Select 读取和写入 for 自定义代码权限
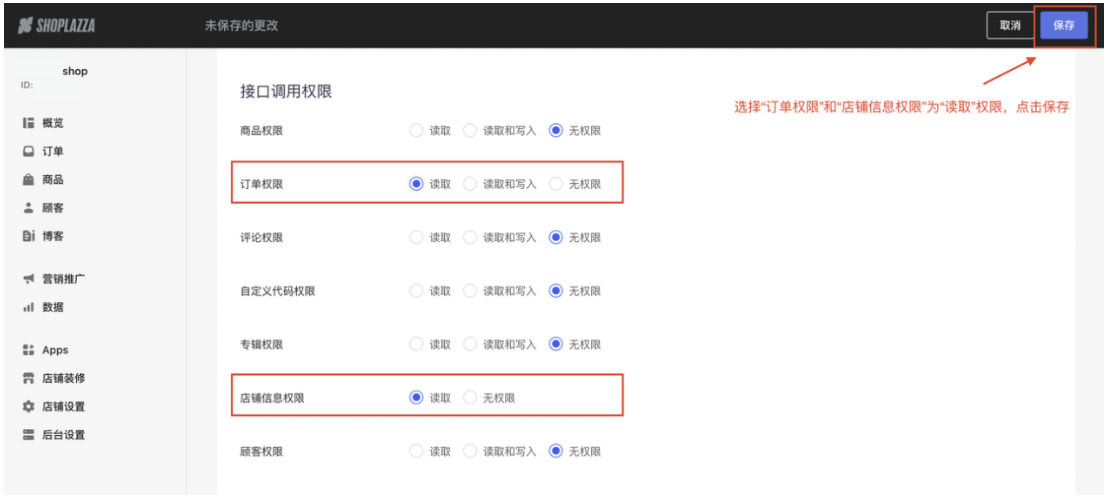Screen dimensions: 1104x500 (470, 291)
